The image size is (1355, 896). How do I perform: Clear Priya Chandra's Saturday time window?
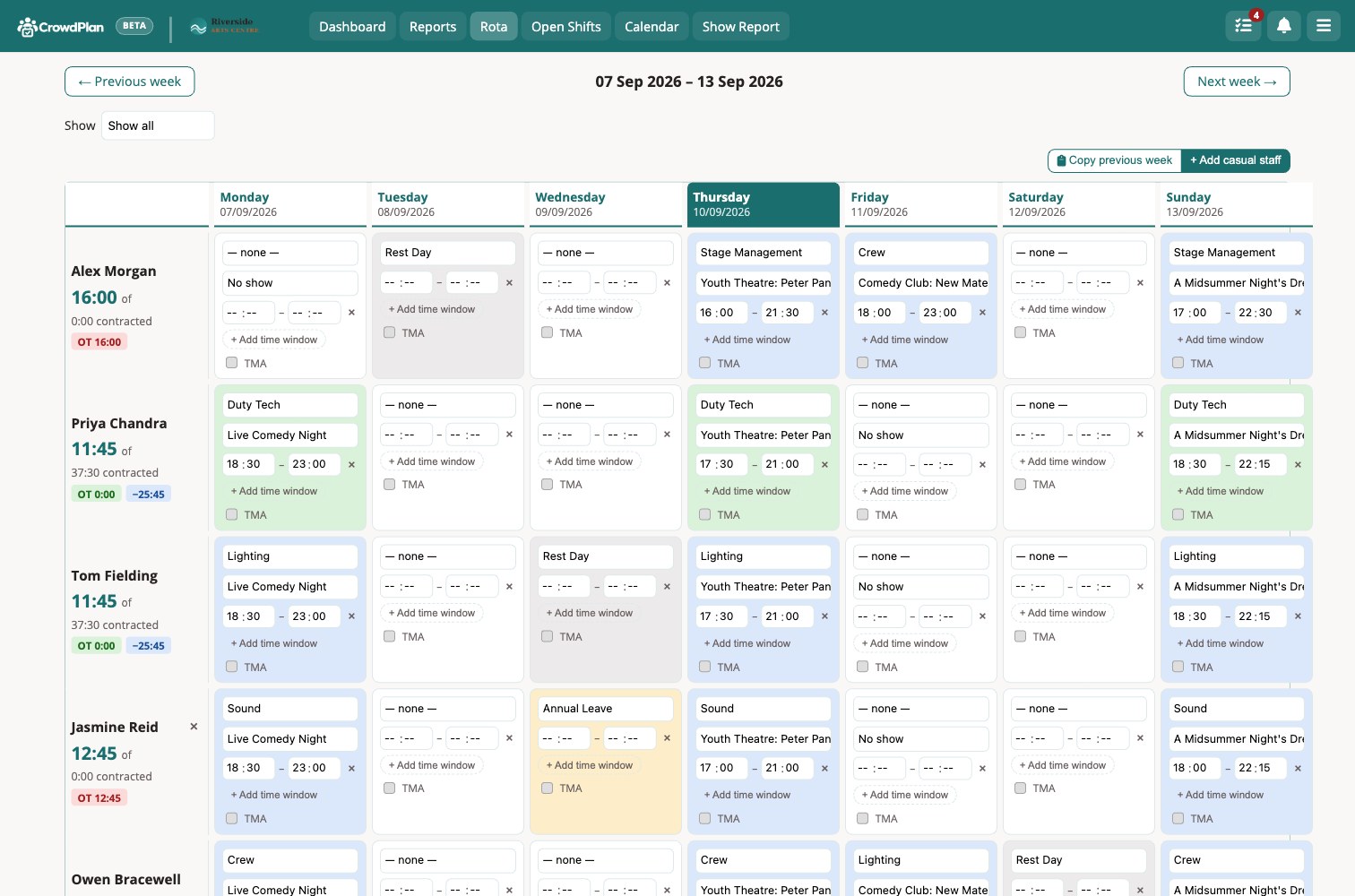pos(1140,435)
